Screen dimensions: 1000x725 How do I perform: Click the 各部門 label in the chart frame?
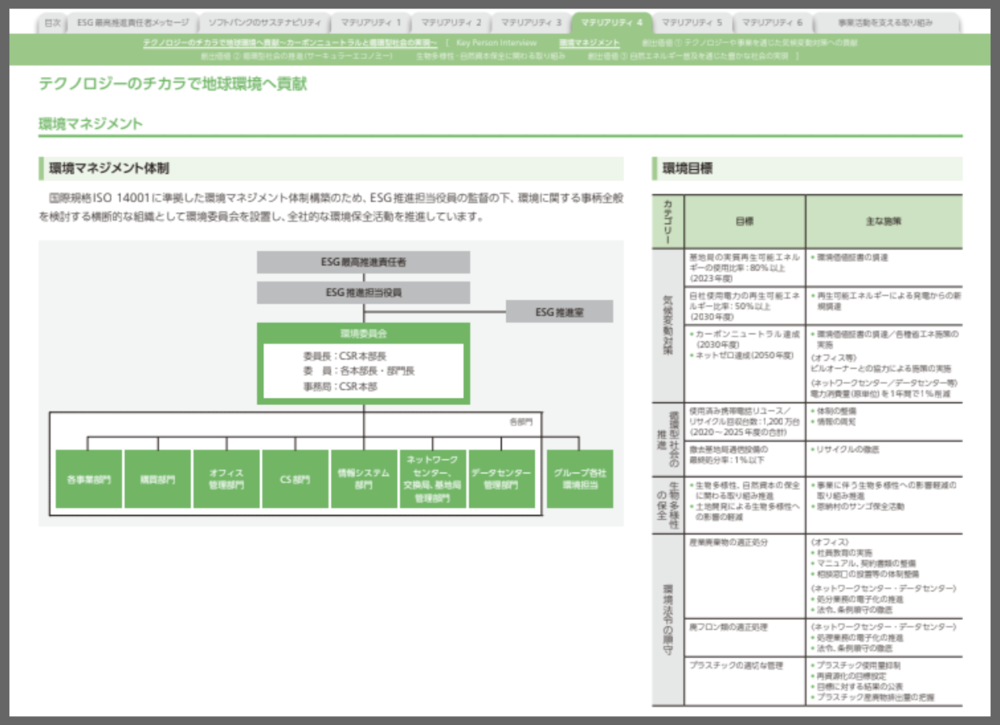coord(521,421)
